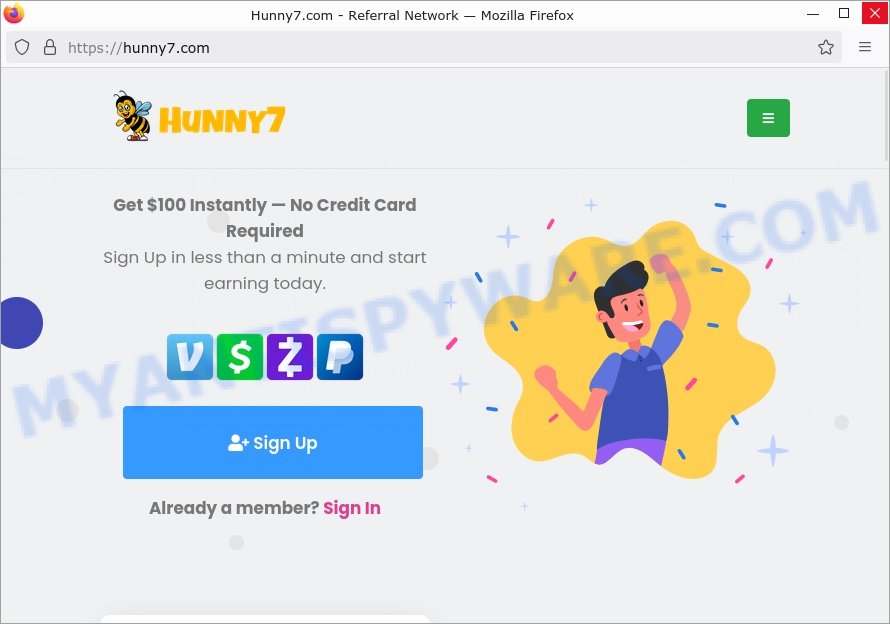Viewport: 890px width, 624px height.
Task: Click the Hunny7 bee mascot logo
Action: [133, 116]
